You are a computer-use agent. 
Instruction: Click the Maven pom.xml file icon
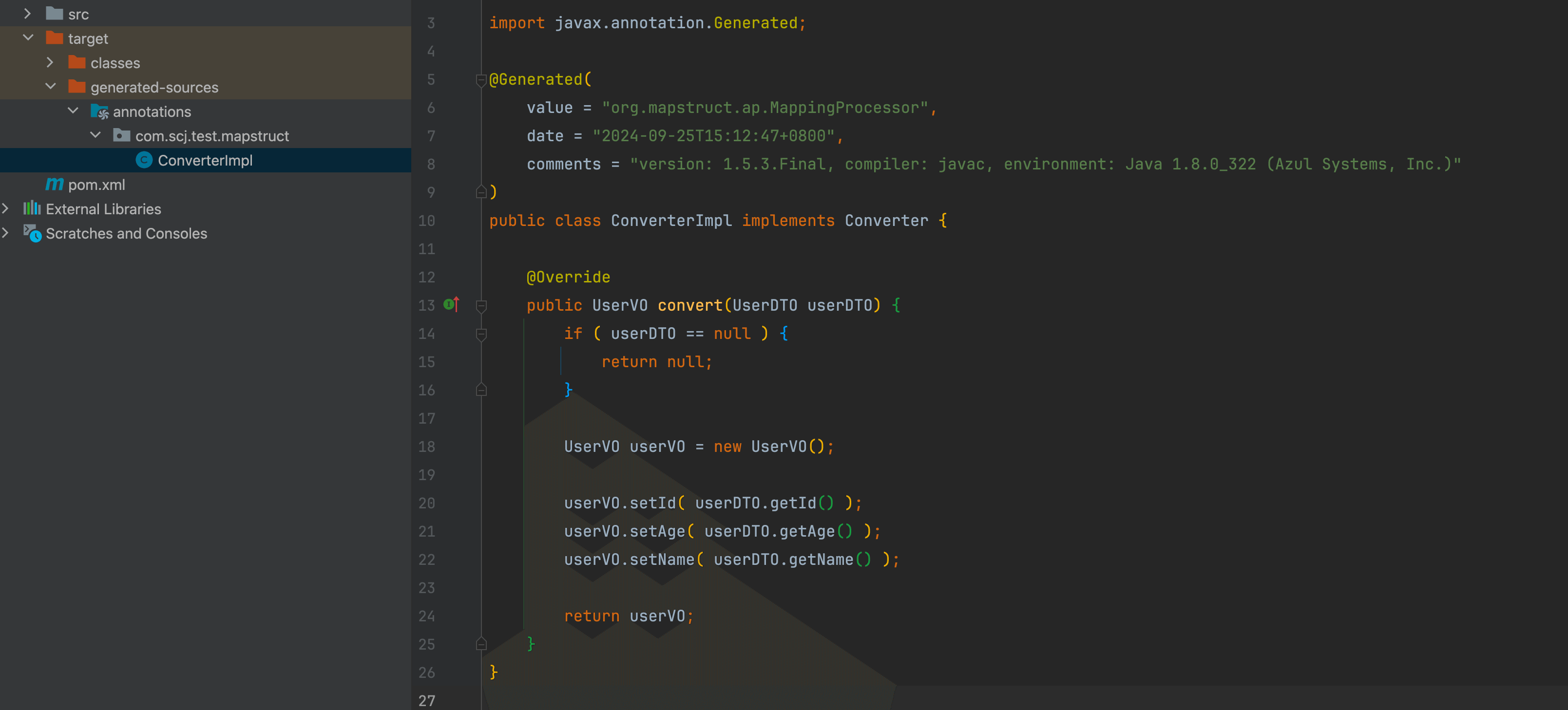54,185
